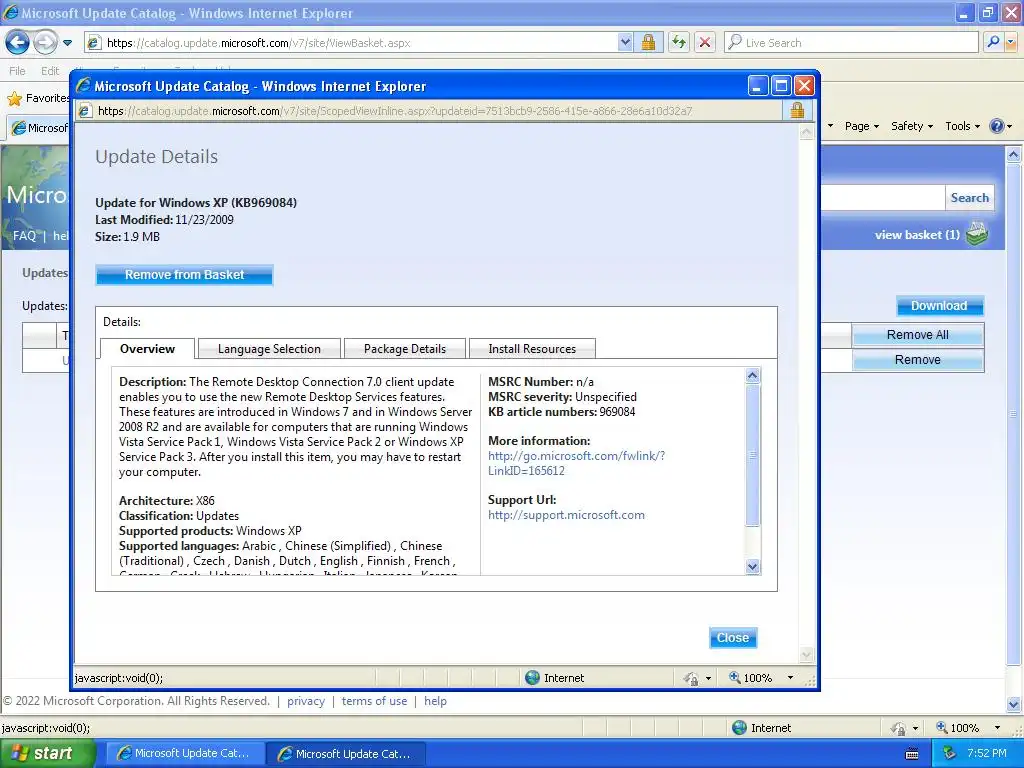Click the keyboard icon in taskbar
1024x768 pixels.
coord(912,754)
